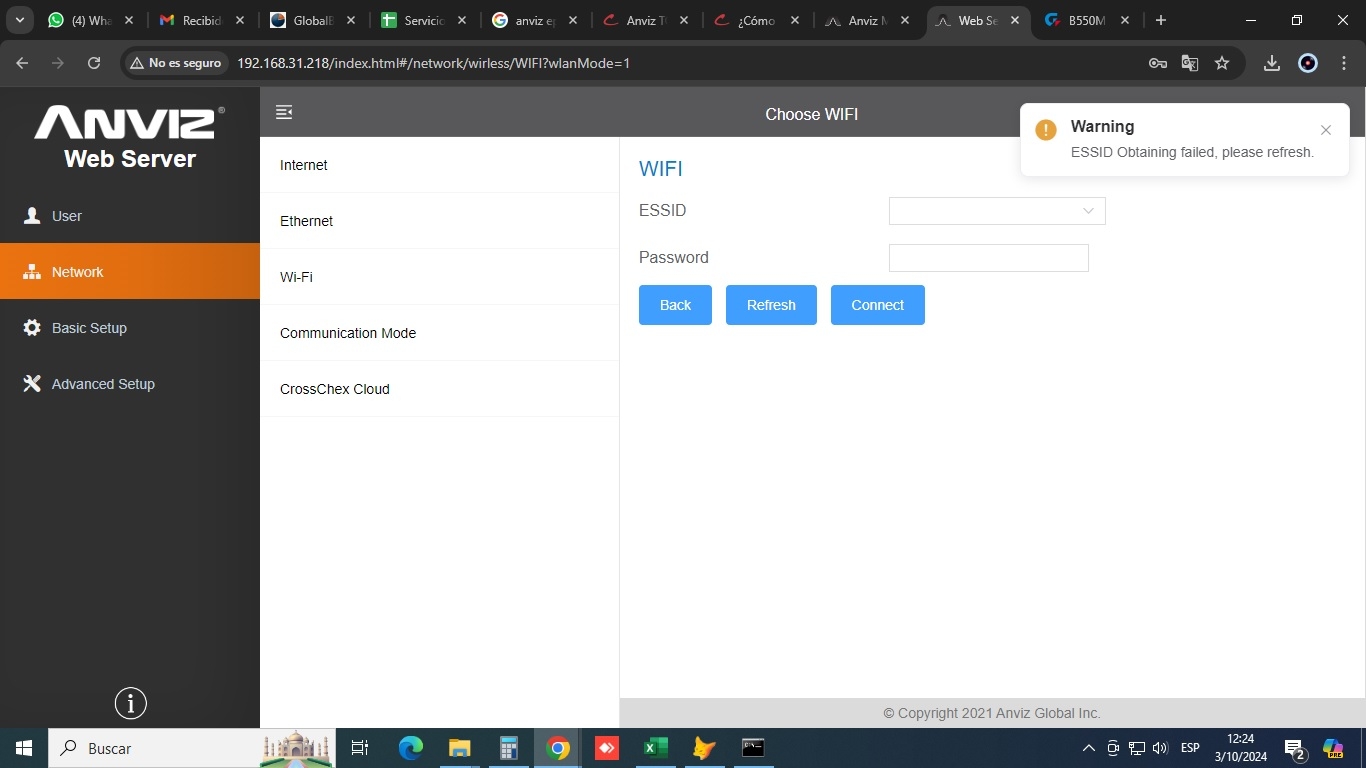Screen dimensions: 1366x768
Task: Open the Windows Start menu
Action: coord(24,748)
